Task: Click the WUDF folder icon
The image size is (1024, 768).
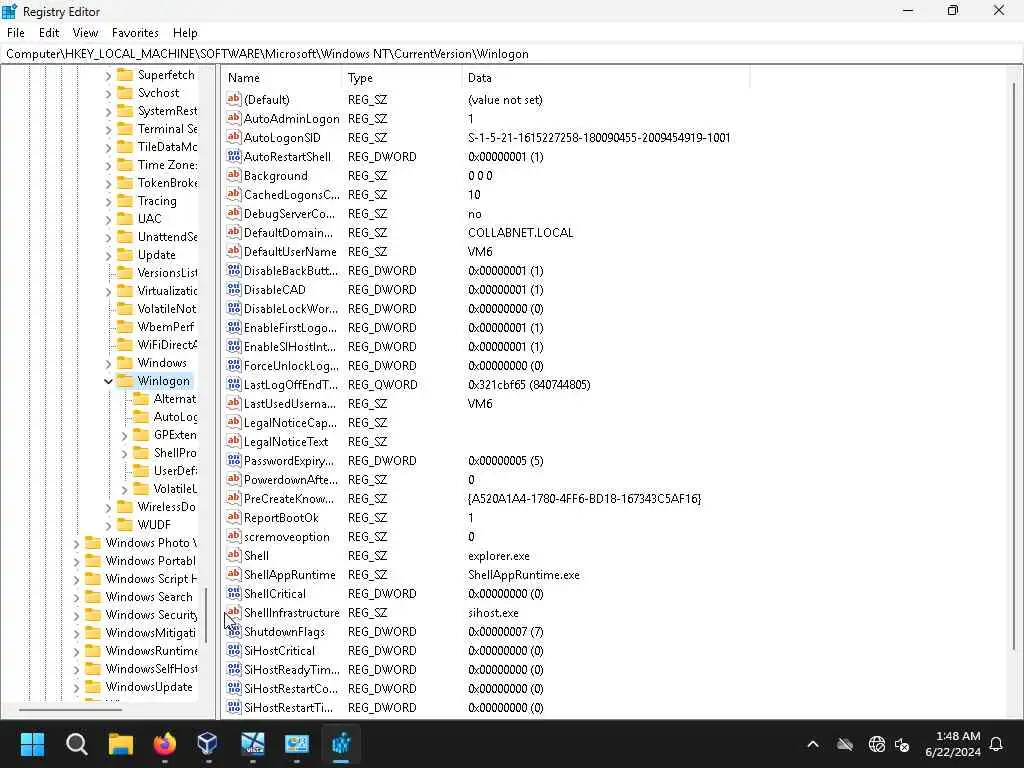Action: coord(125,524)
